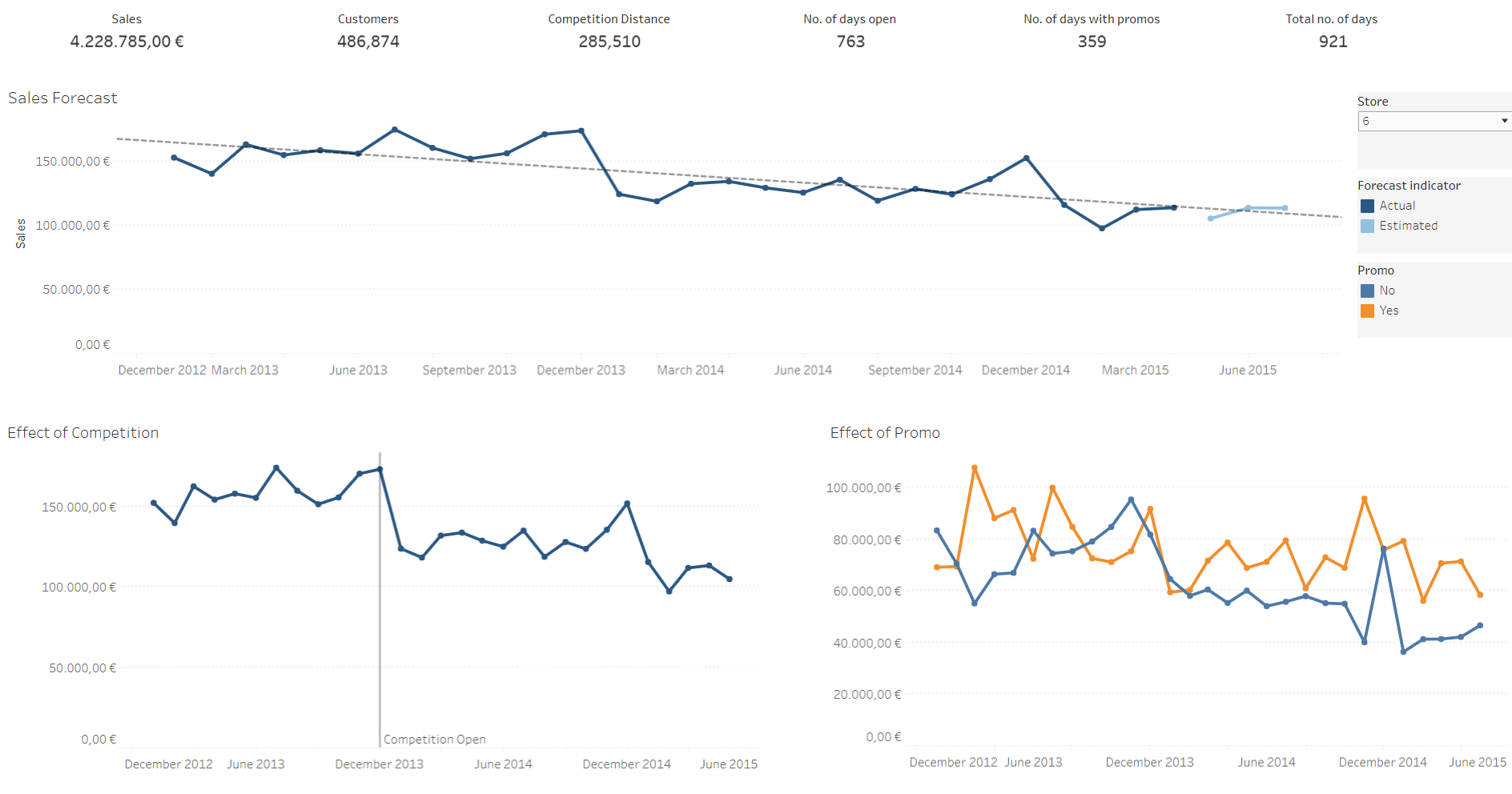This screenshot has height=794, width=1512.
Task: Click the Competition Distance KPI value
Action: click(x=609, y=42)
